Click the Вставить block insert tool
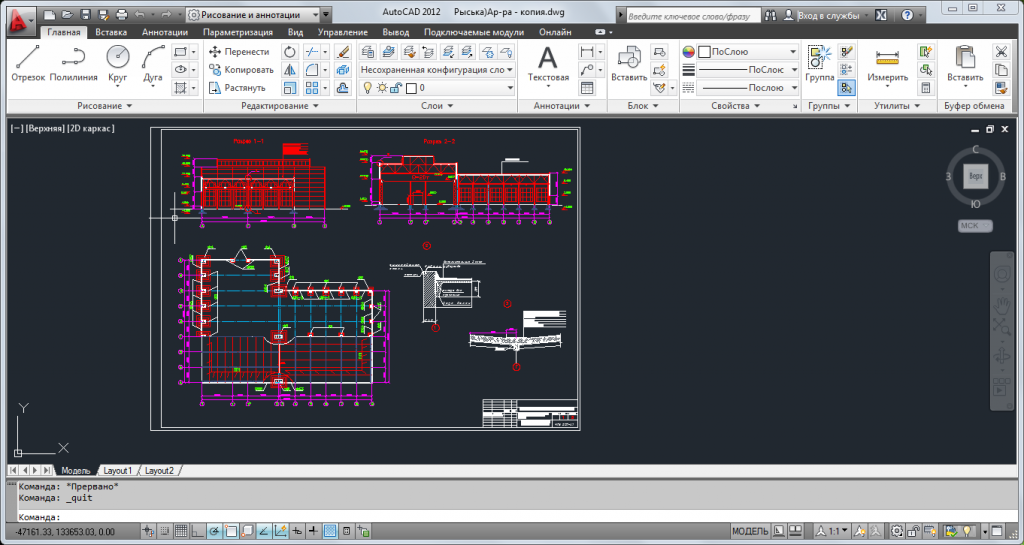Image resolution: width=1024 pixels, height=545 pixels. click(x=629, y=64)
